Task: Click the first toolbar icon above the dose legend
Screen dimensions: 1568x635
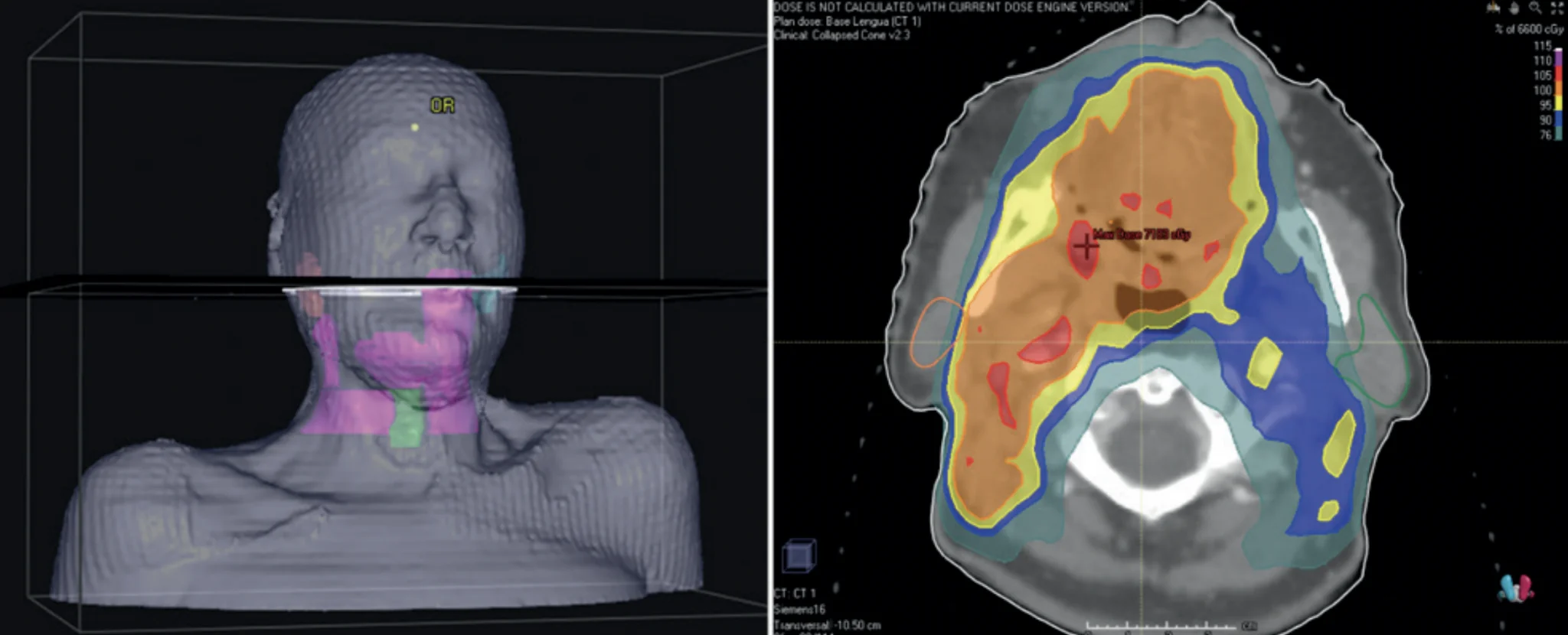Action: 1491,8
